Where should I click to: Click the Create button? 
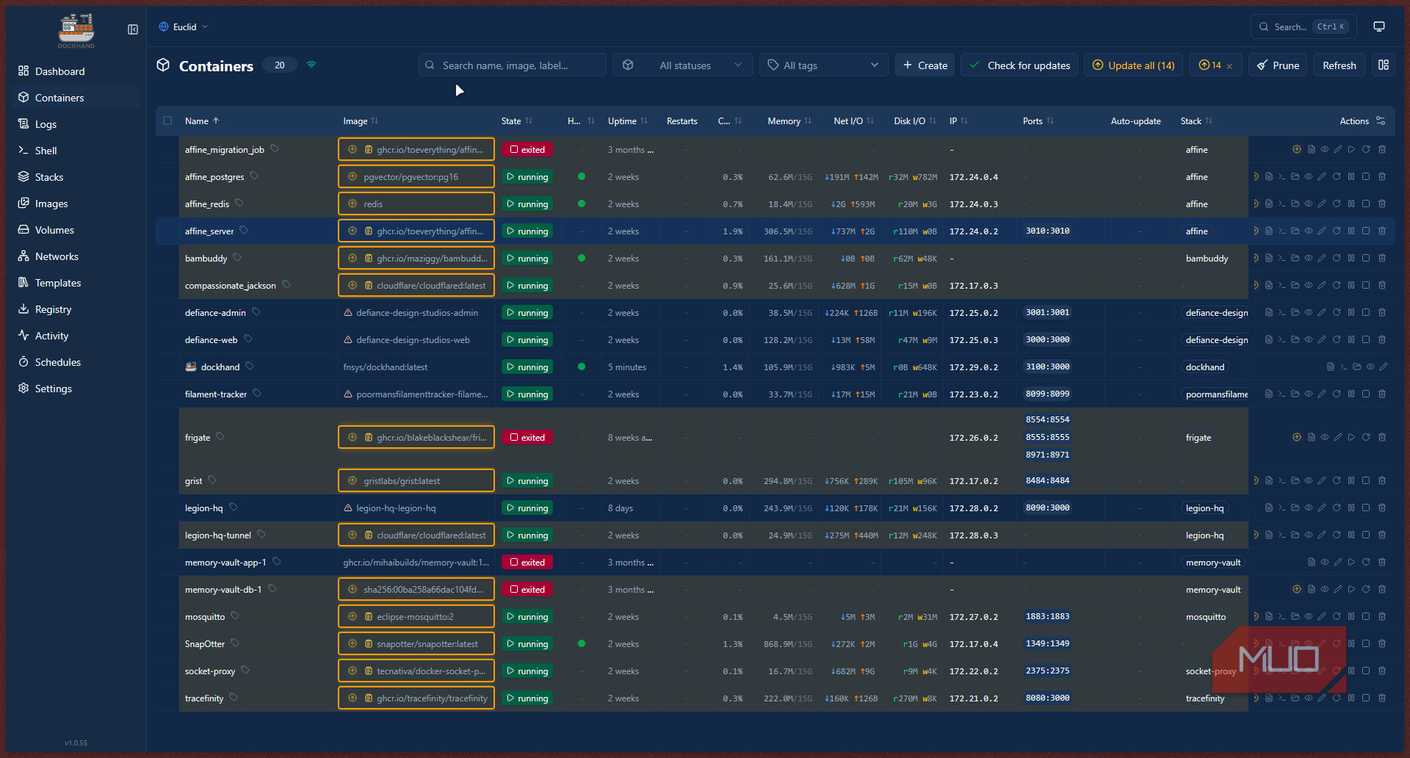(925, 65)
